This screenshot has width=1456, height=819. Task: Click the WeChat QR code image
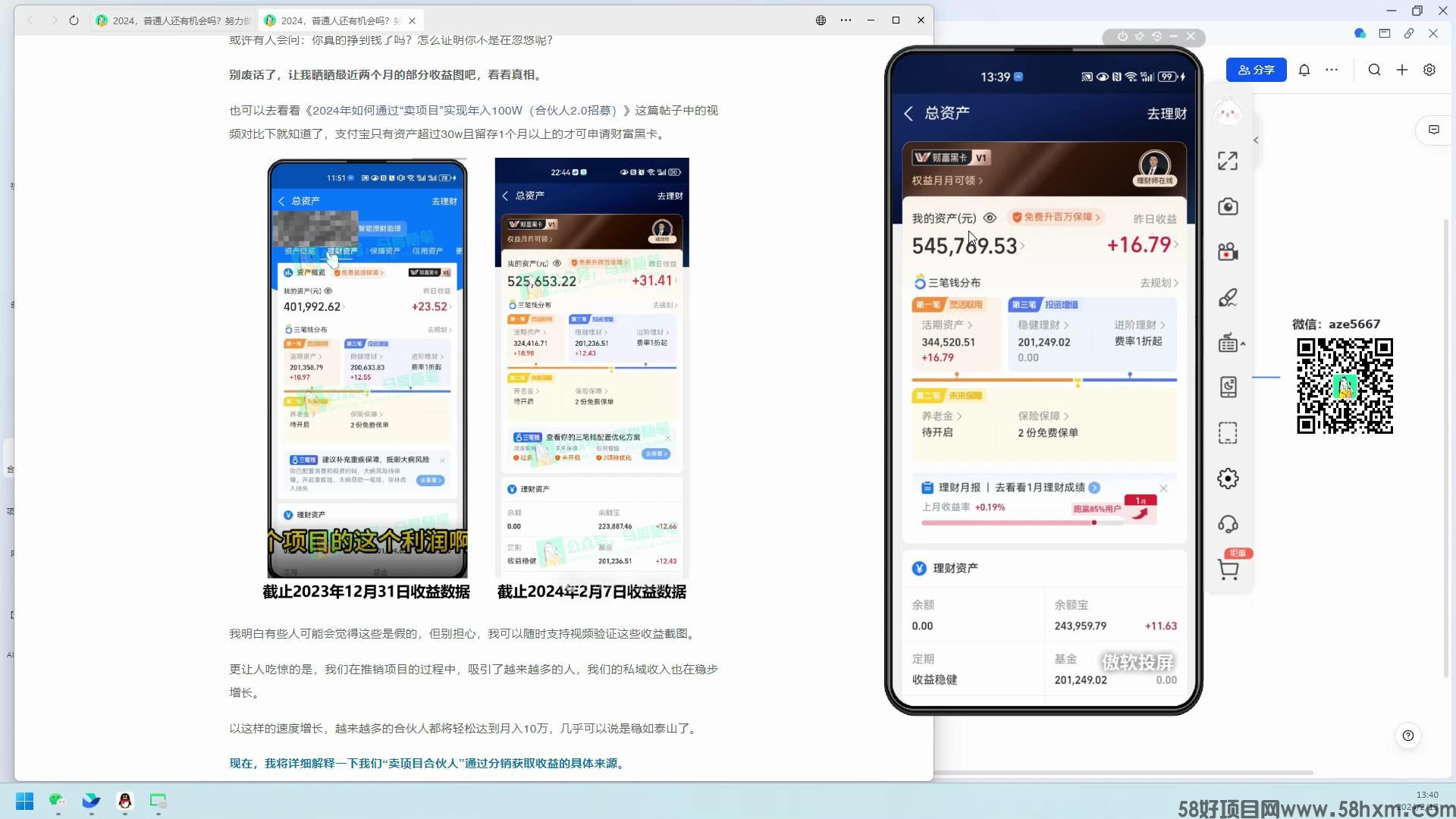(x=1345, y=386)
